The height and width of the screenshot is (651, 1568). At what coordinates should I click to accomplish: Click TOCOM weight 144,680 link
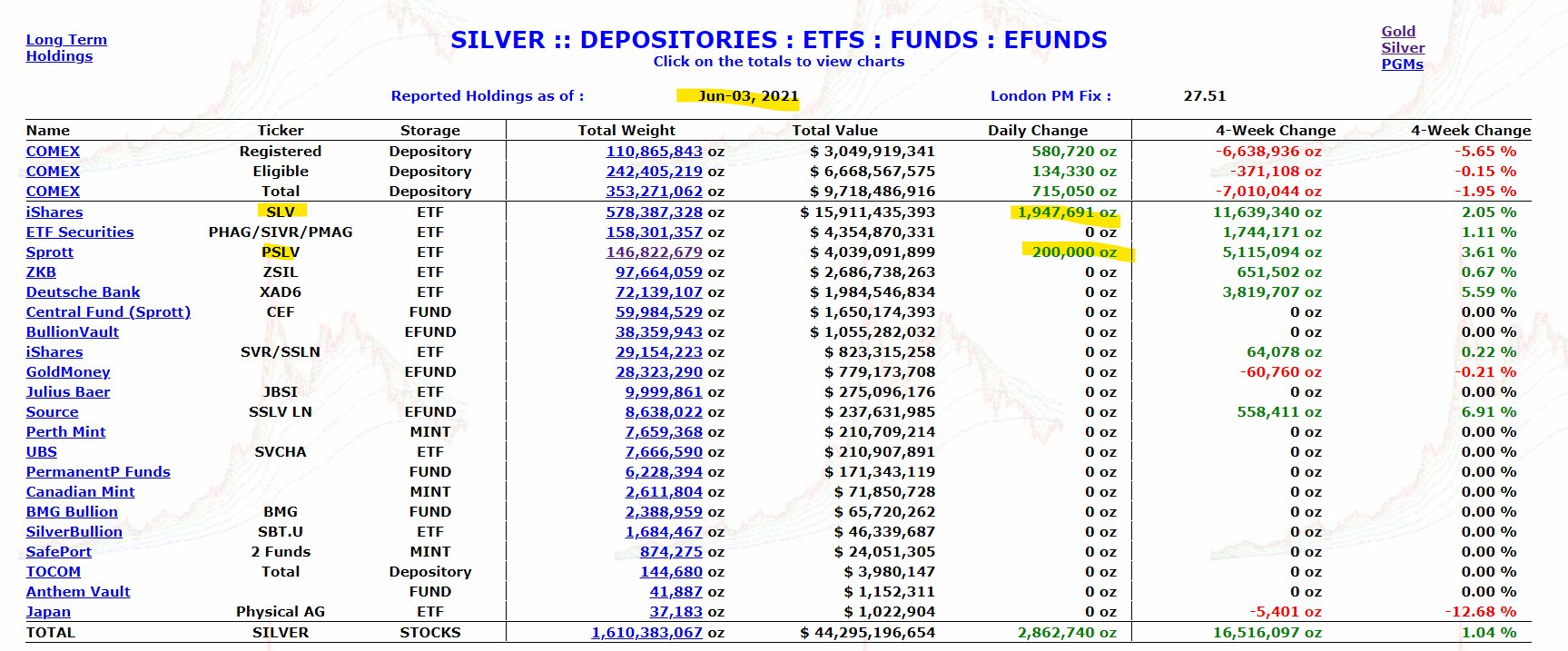(x=671, y=571)
